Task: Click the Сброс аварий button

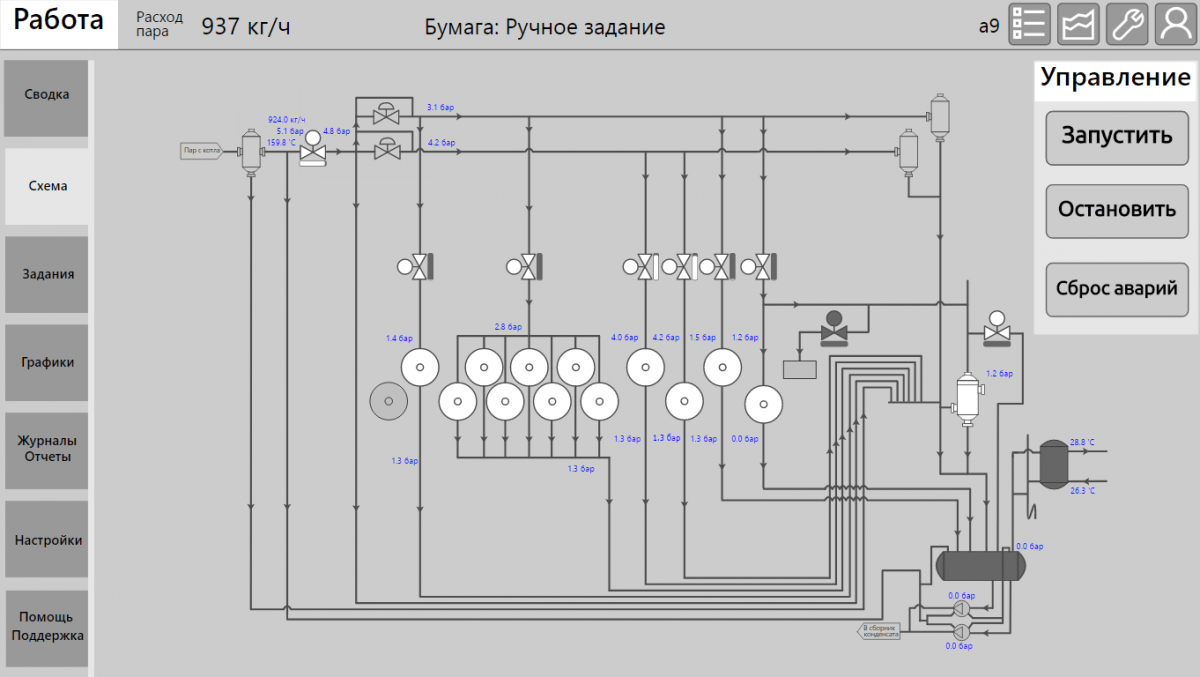Action: tap(1116, 290)
